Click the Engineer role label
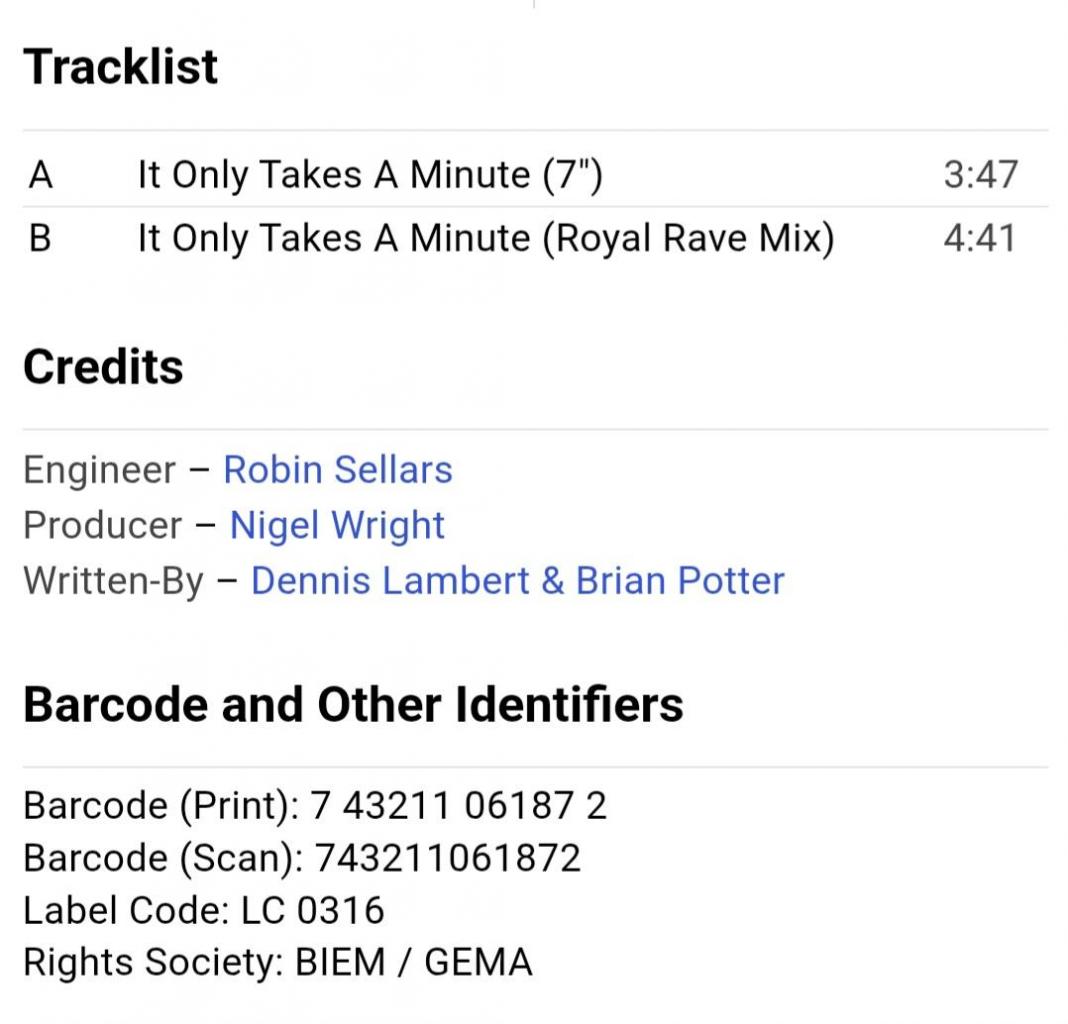1068x1024 pixels. pos(99,470)
